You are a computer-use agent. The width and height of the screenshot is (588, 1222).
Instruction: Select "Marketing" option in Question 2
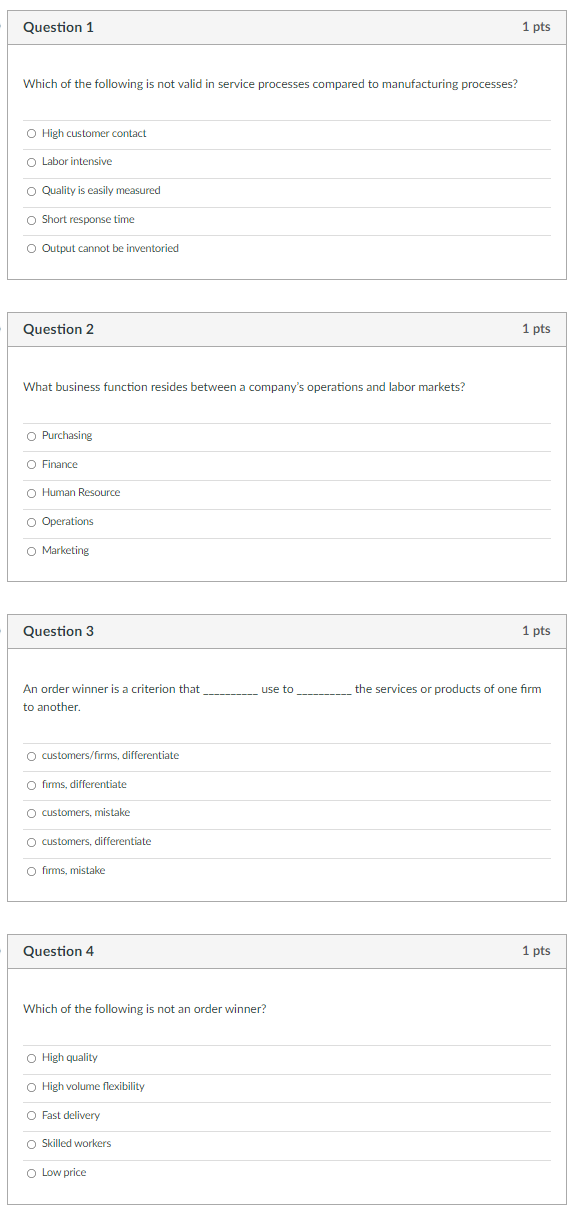(x=31, y=550)
